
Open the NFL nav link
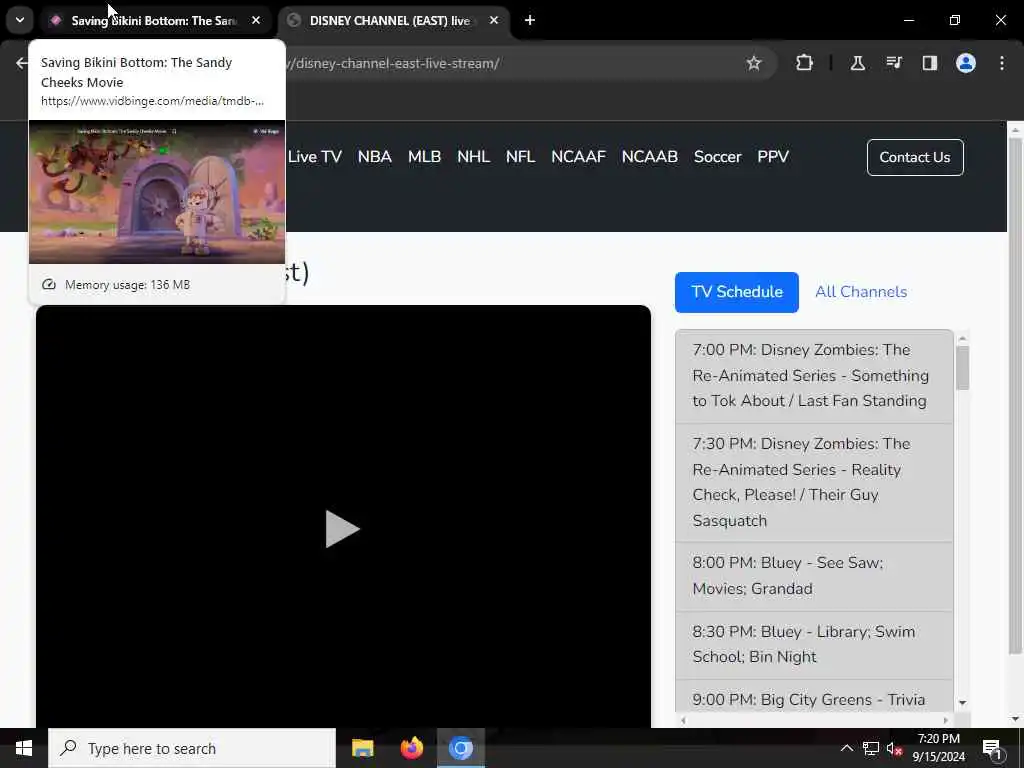(520, 157)
